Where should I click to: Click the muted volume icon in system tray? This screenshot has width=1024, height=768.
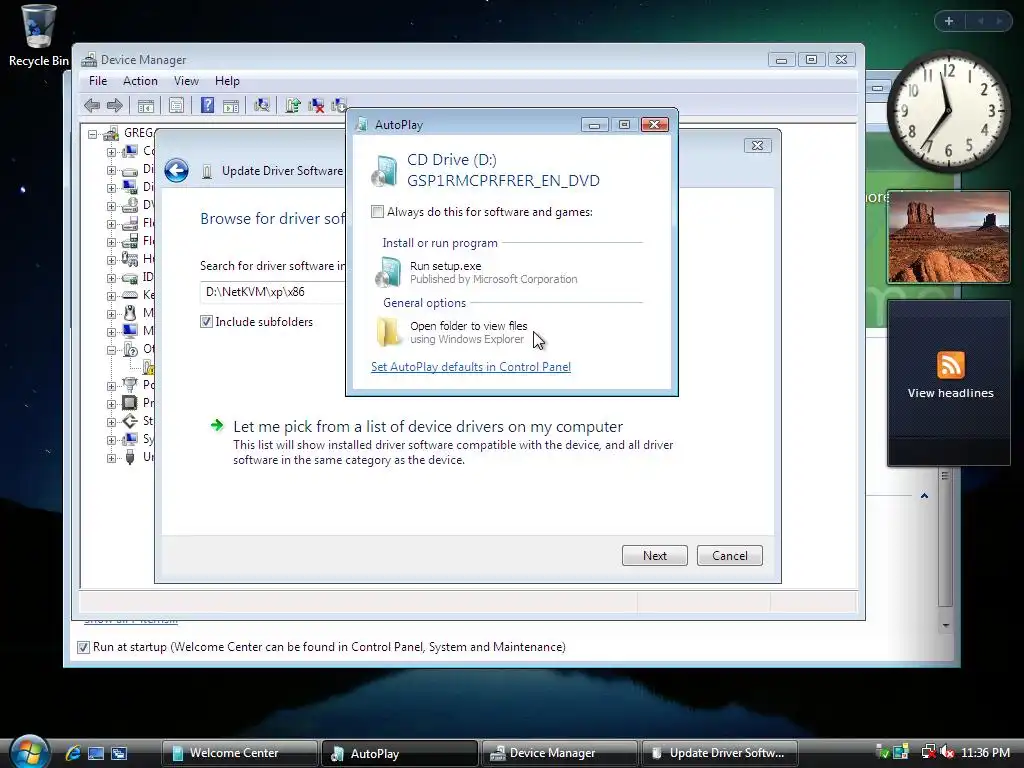tap(947, 752)
